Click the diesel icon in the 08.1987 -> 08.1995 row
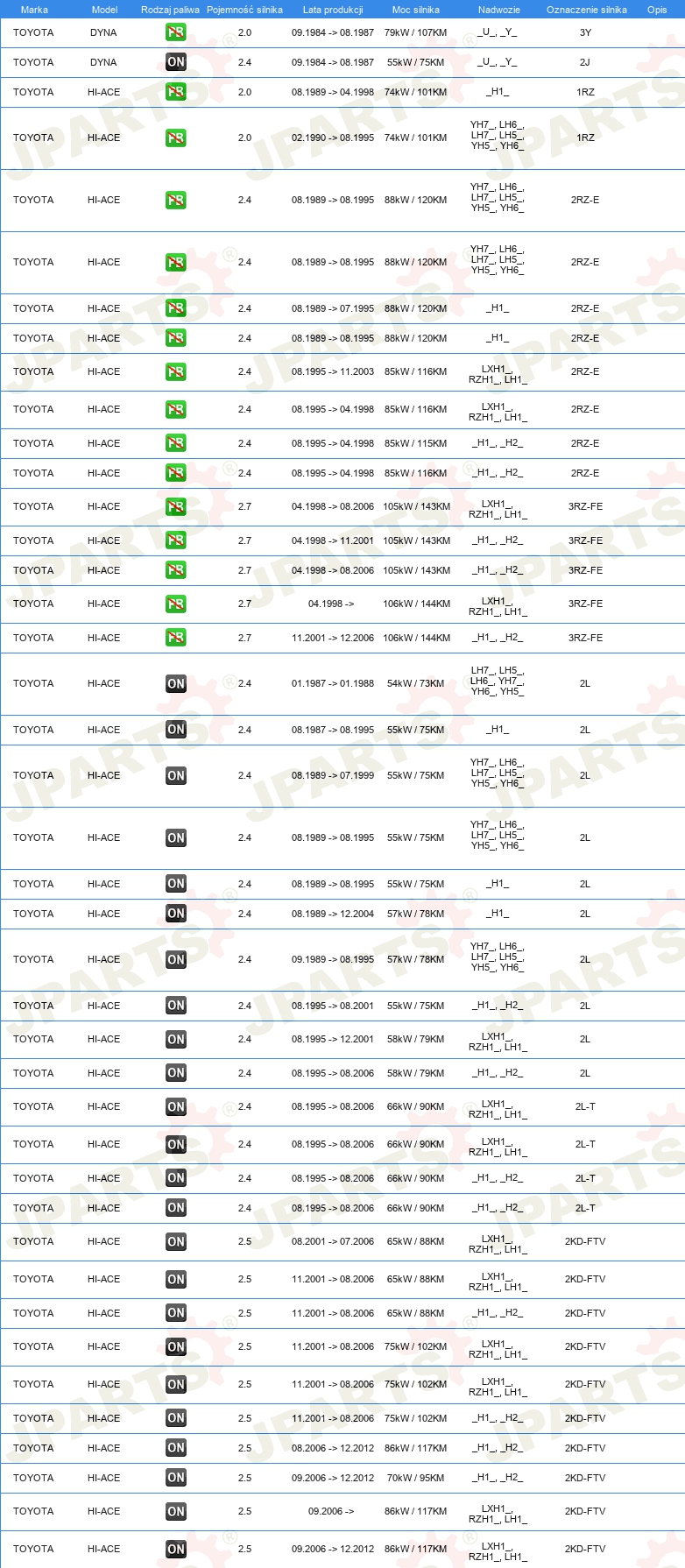Viewport: 685px width, 1568px height. coord(176,730)
